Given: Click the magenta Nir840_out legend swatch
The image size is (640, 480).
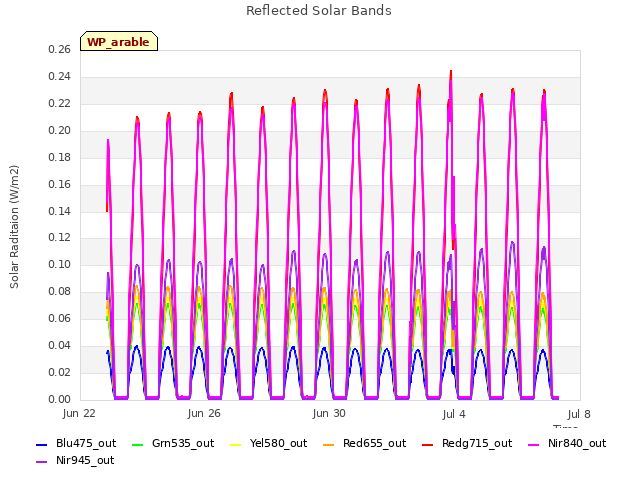Looking at the screenshot, I should point(534,444).
